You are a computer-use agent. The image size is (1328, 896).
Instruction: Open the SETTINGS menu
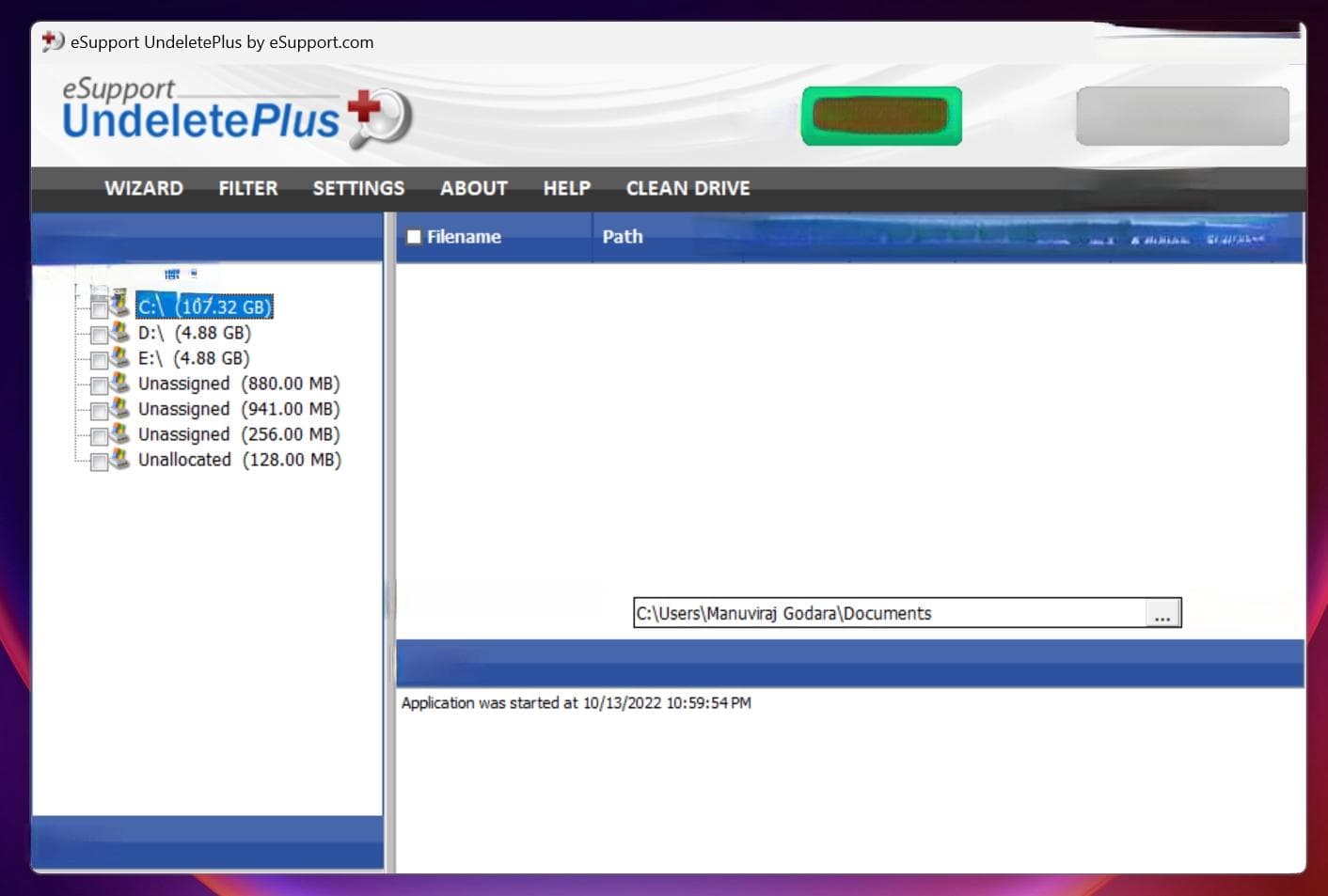point(358,188)
